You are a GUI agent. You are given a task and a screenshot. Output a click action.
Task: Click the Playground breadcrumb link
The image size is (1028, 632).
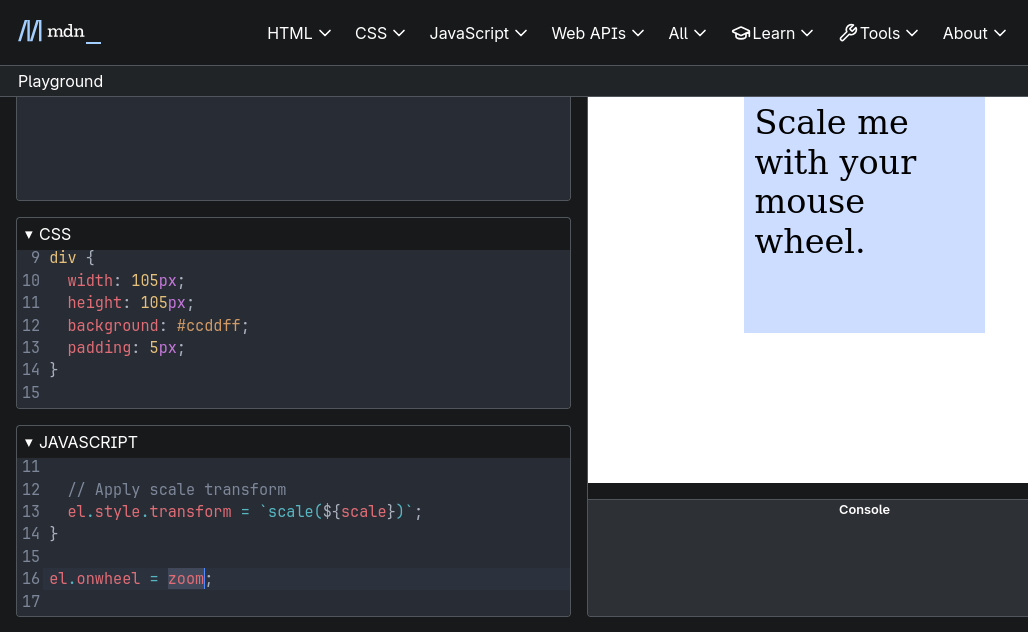pyautogui.click(x=60, y=81)
